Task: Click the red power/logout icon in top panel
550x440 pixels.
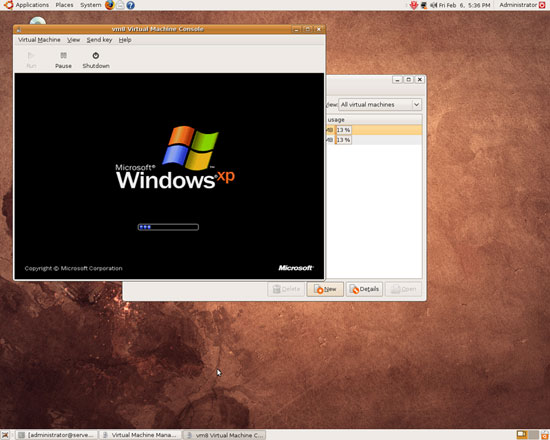Action: [542, 5]
